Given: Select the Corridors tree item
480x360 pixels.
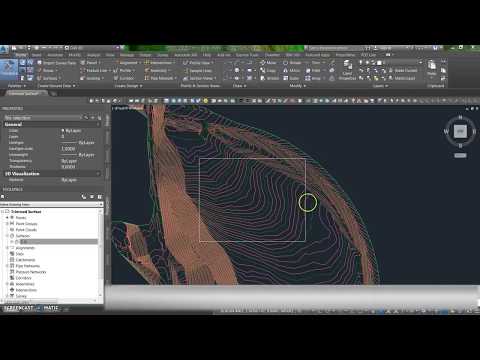Looking at the screenshot, I should tap(24, 278).
